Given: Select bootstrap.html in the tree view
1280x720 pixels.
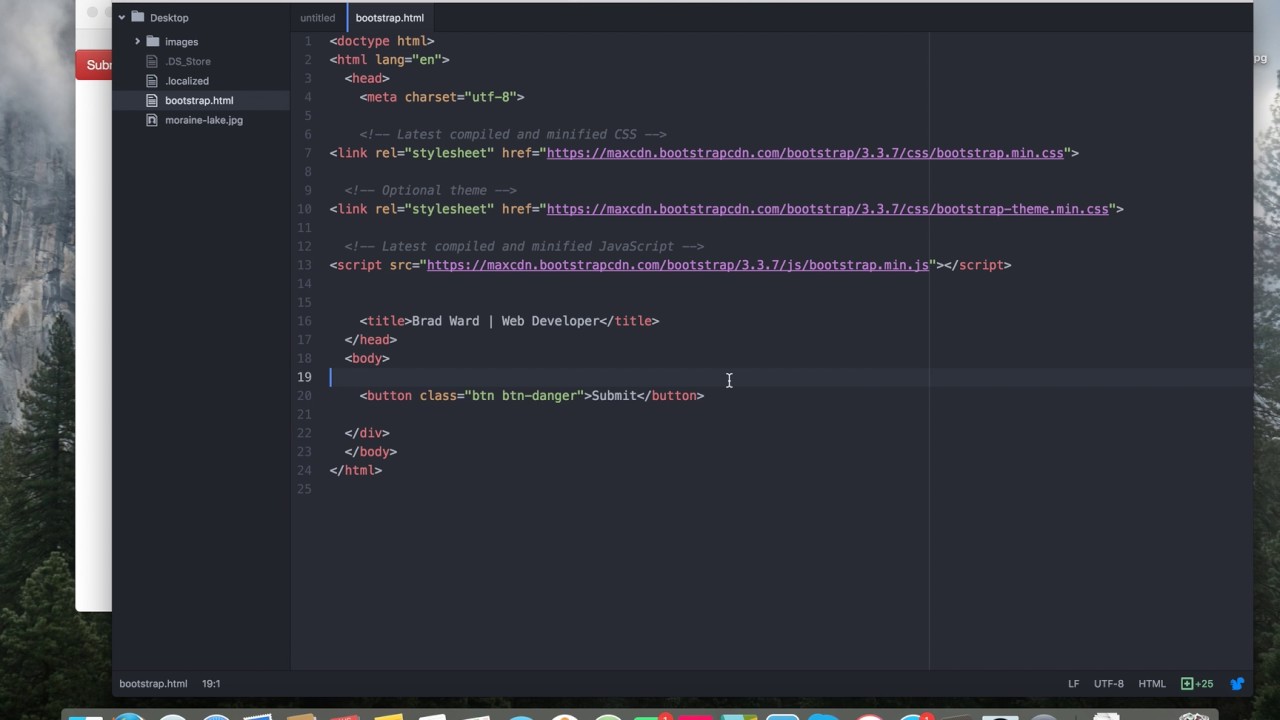Looking at the screenshot, I should tap(200, 100).
